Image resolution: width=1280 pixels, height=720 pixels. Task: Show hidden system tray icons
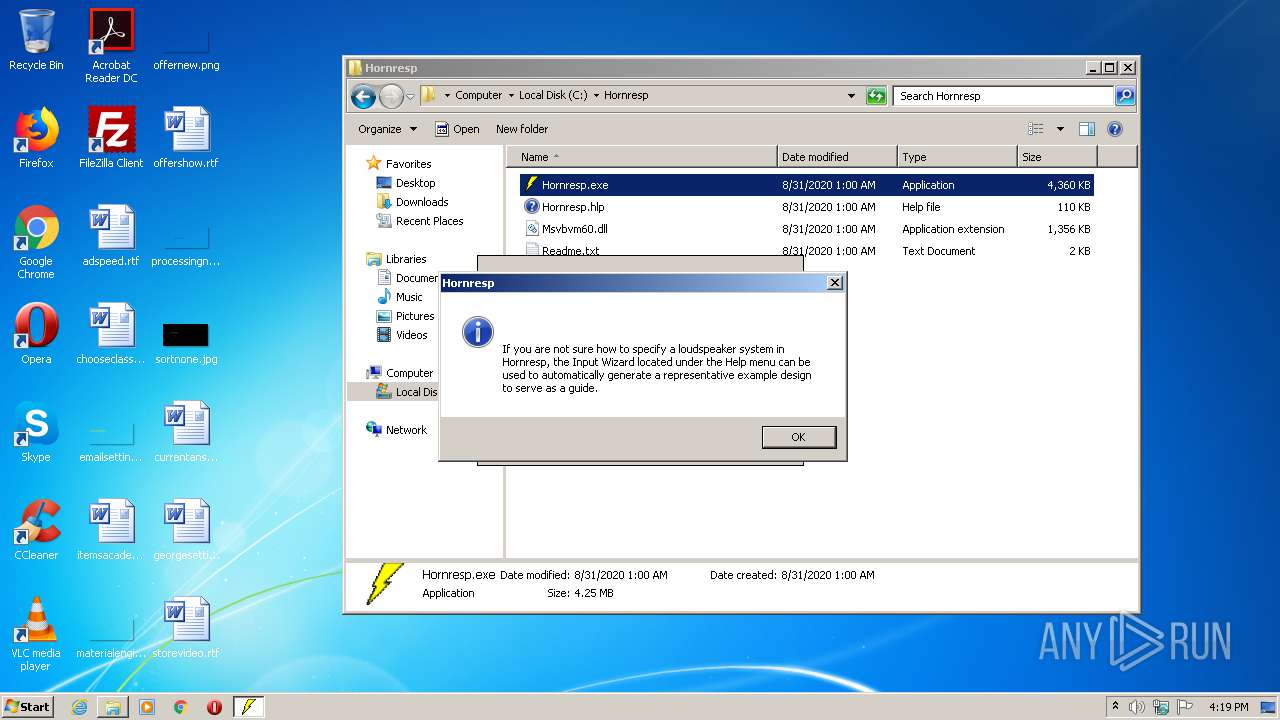[x=1115, y=706]
